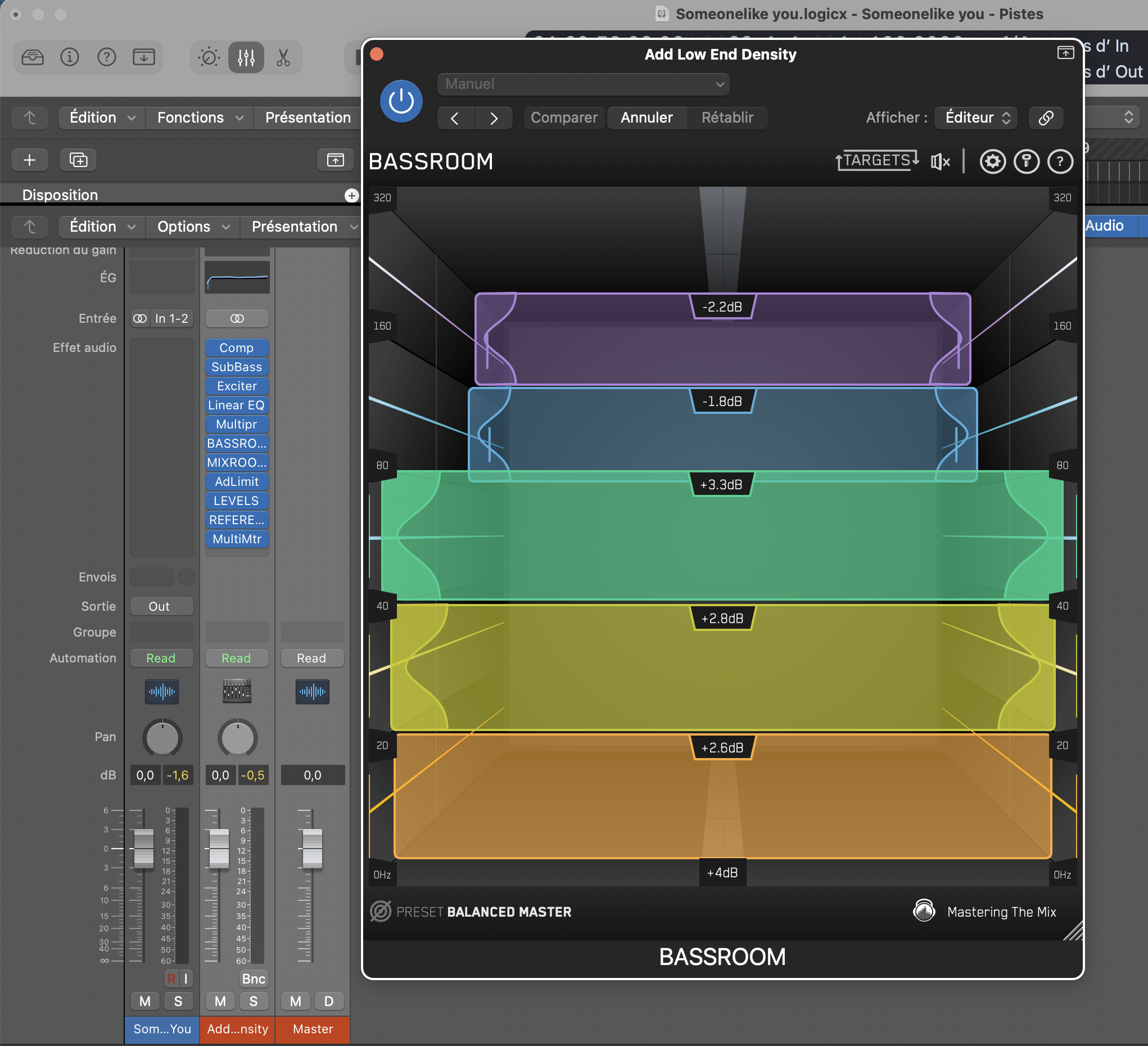The width and height of the screenshot is (1148, 1046).
Task: Open the mixer Options menu
Action: 192,227
